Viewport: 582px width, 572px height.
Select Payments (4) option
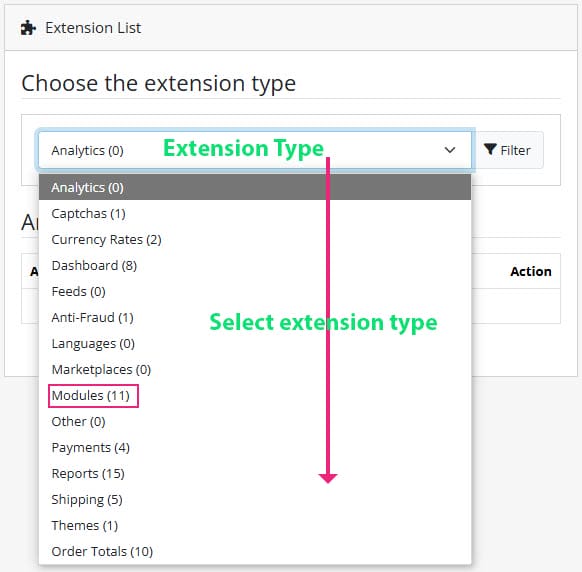coord(255,447)
